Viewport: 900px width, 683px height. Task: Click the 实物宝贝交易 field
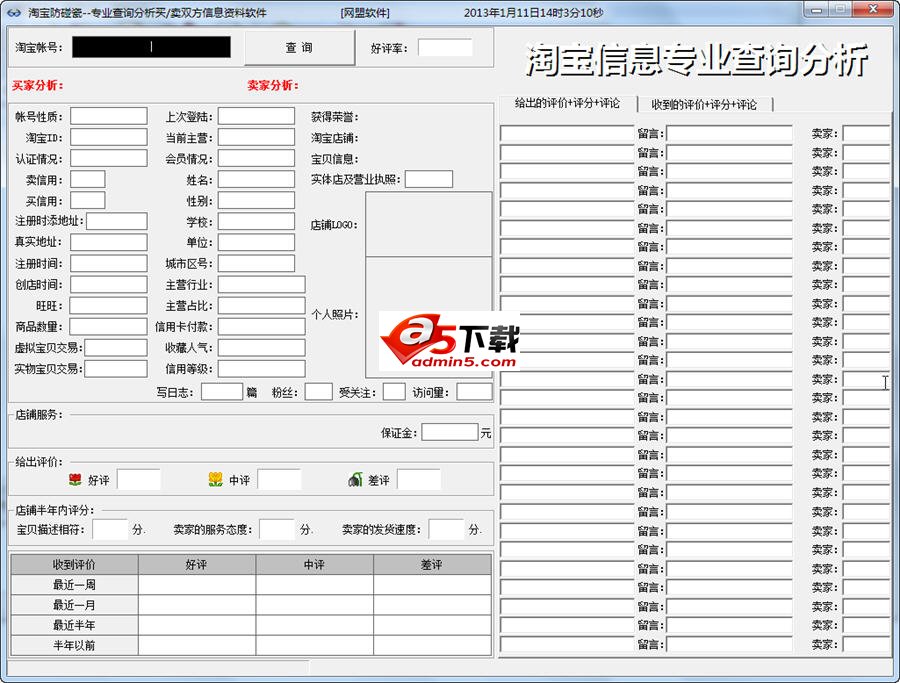(x=116, y=368)
